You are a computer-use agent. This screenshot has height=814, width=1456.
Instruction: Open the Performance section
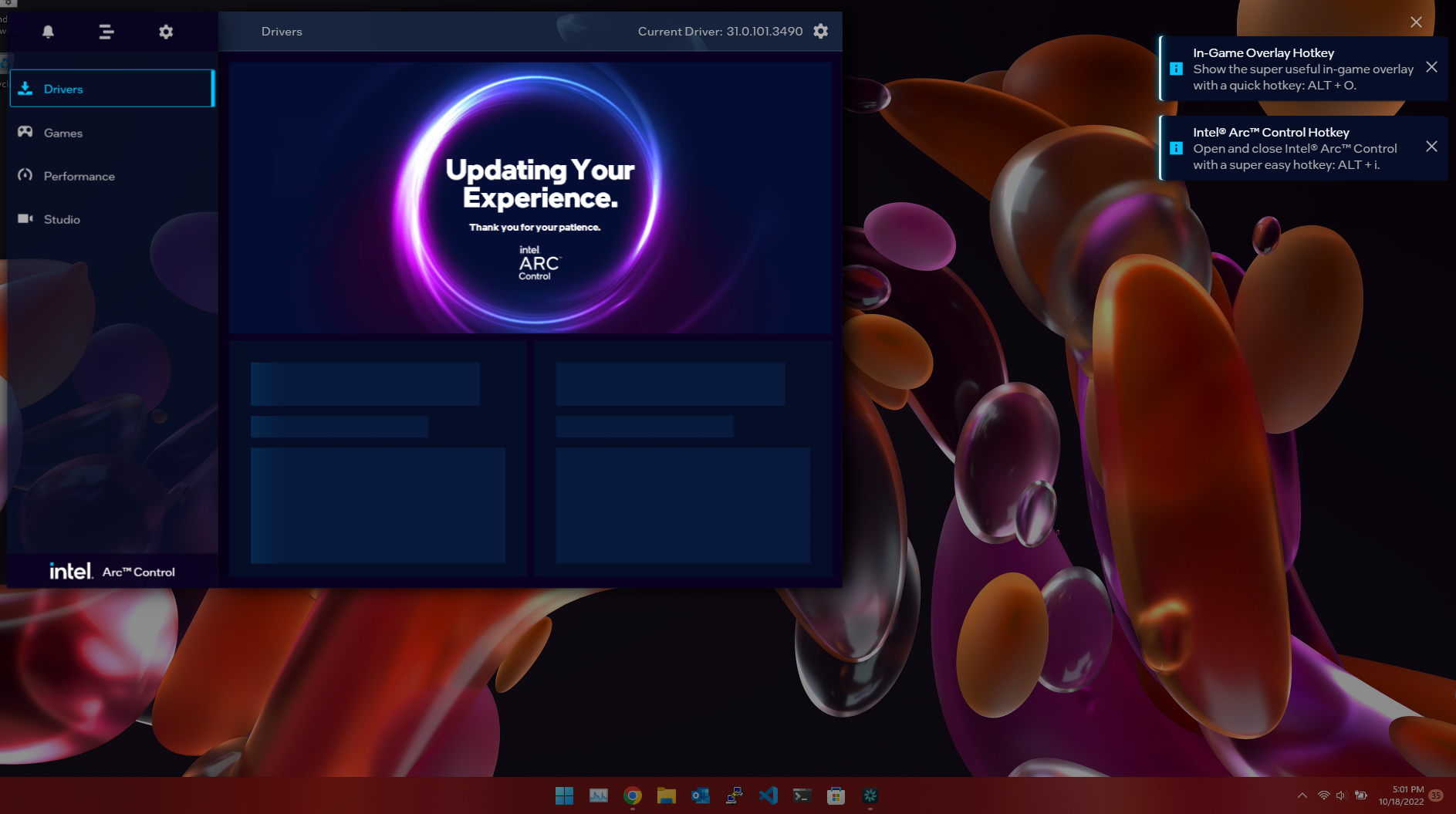click(112, 176)
